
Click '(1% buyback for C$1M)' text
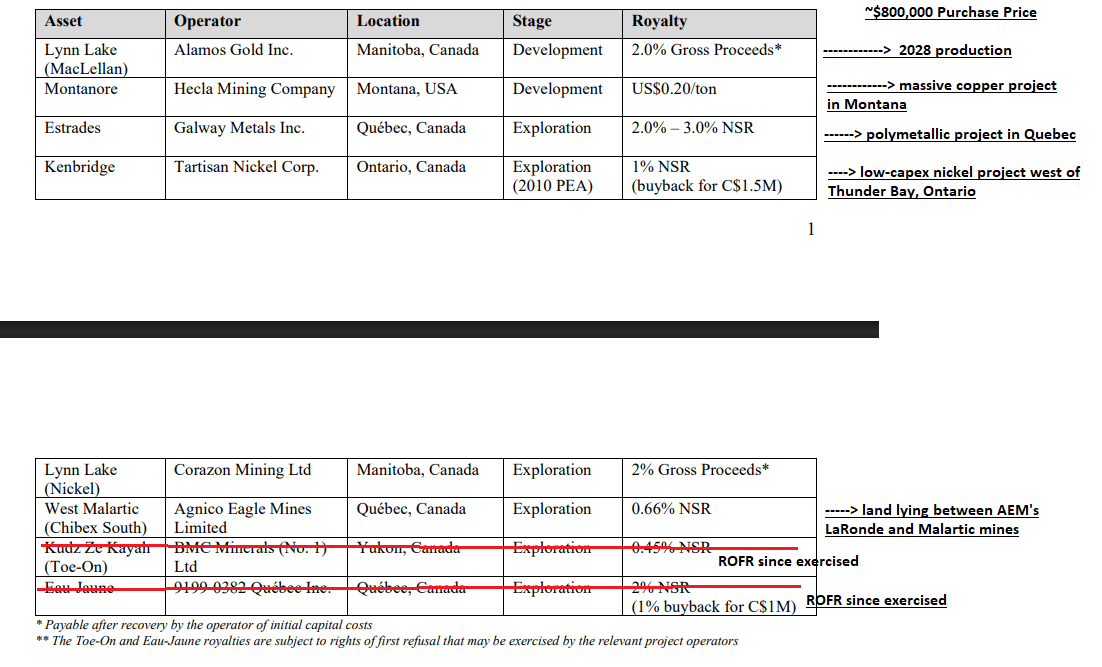coord(713,607)
